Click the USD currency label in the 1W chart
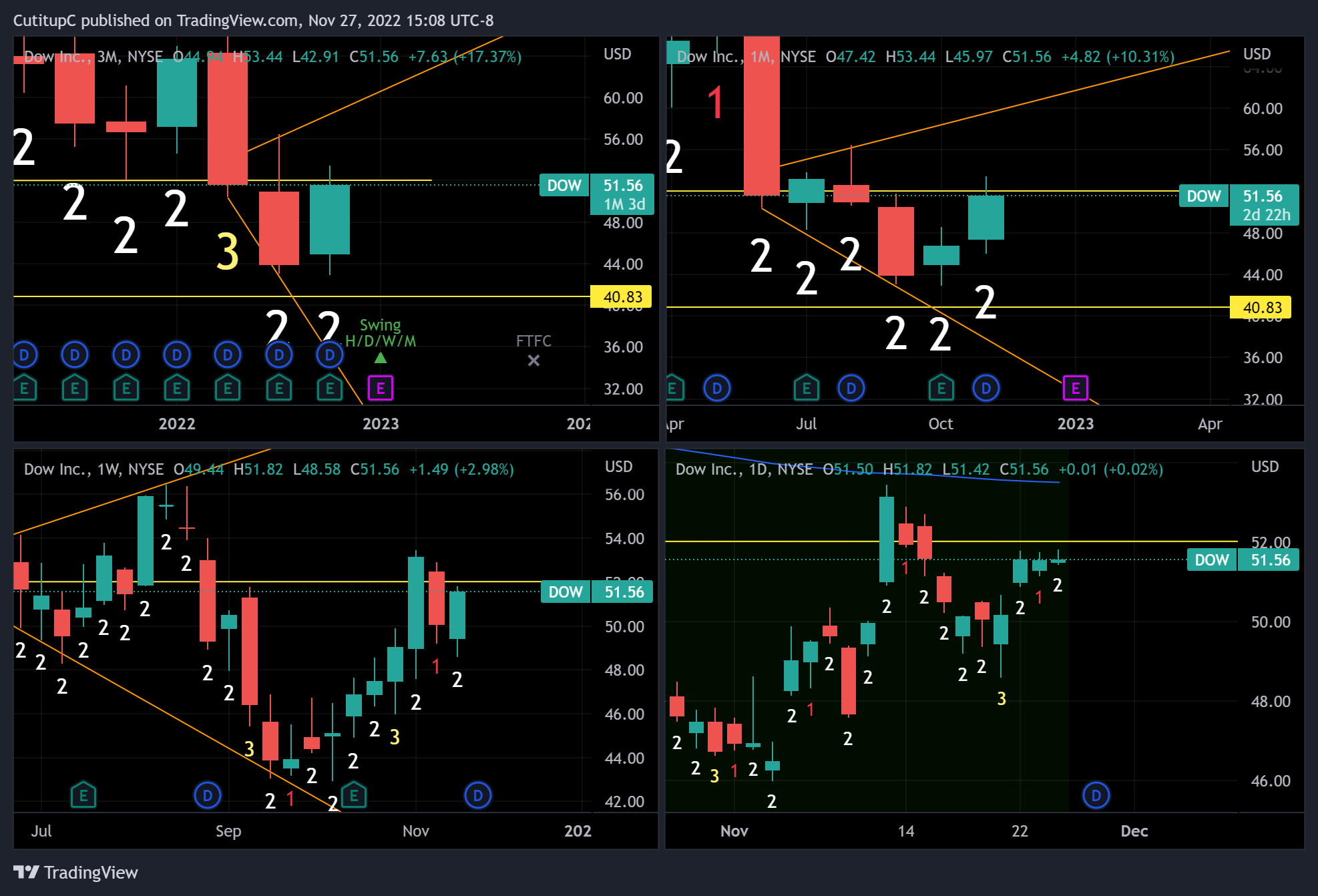 coord(619,467)
